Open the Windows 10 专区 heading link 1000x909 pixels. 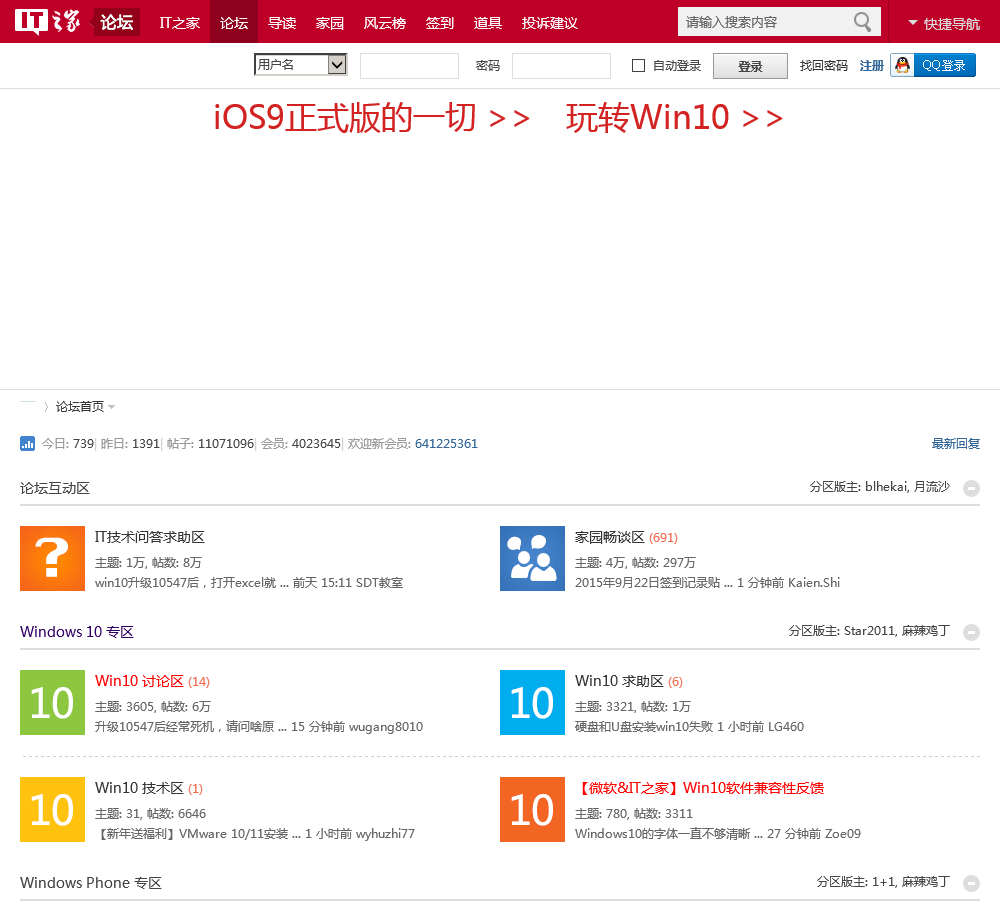77,632
